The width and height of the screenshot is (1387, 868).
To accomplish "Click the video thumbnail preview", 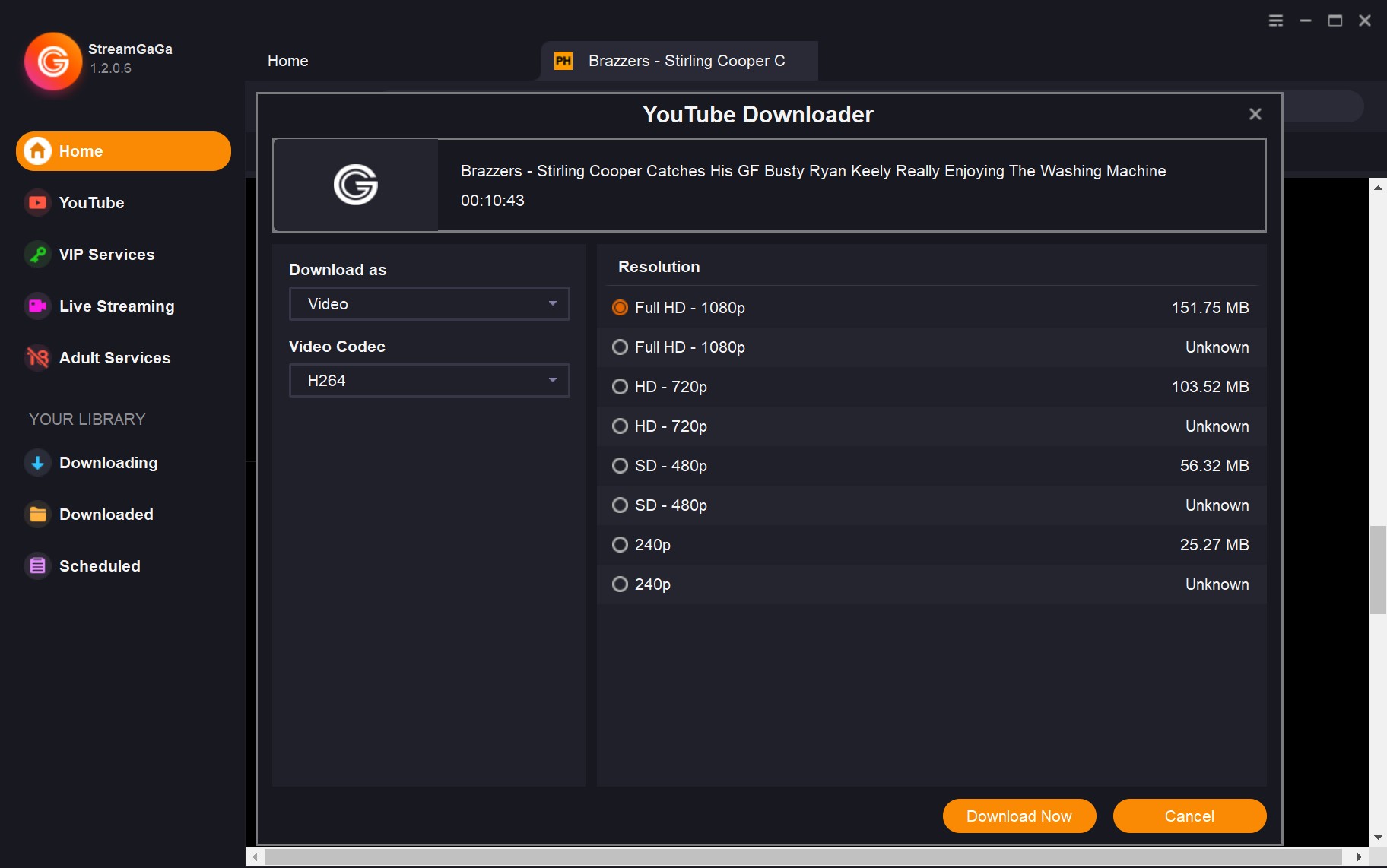I will pyautogui.click(x=356, y=185).
